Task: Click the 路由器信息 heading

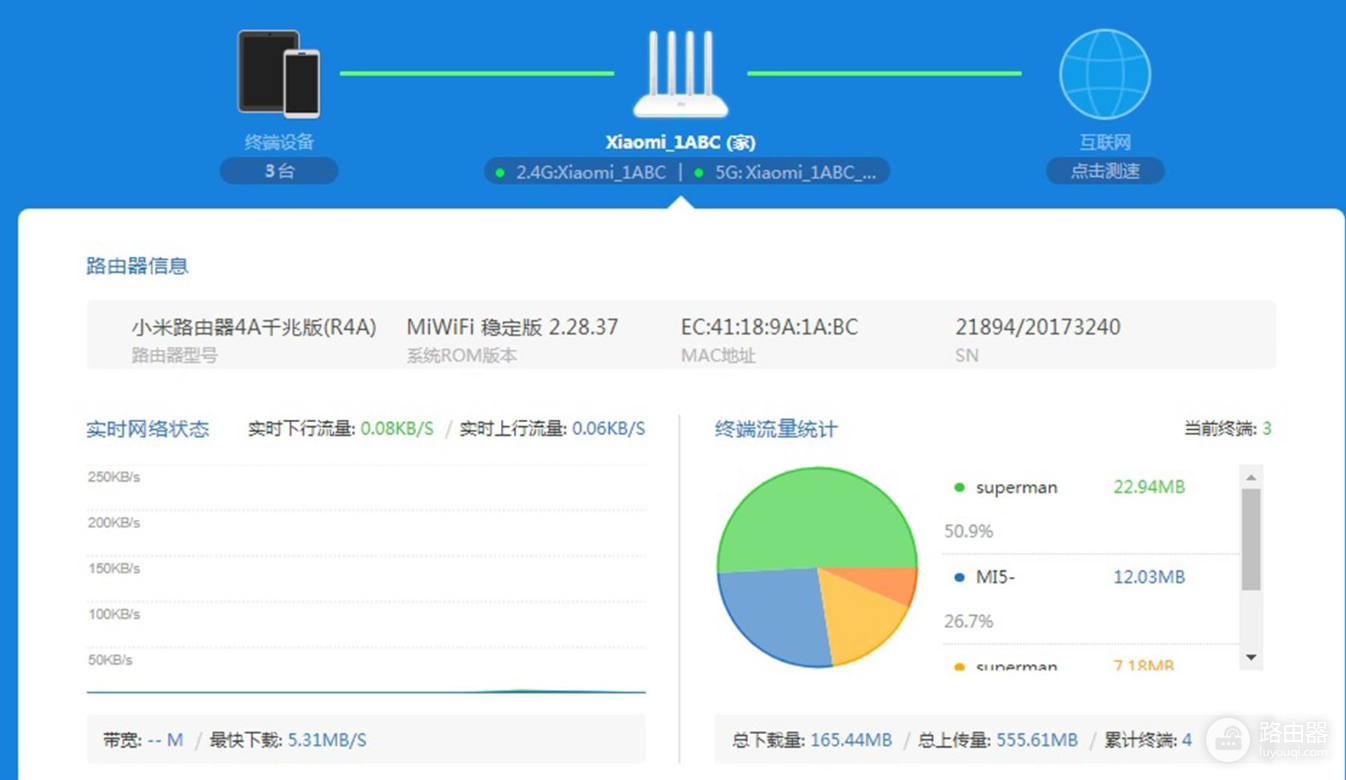Action: pos(137,266)
